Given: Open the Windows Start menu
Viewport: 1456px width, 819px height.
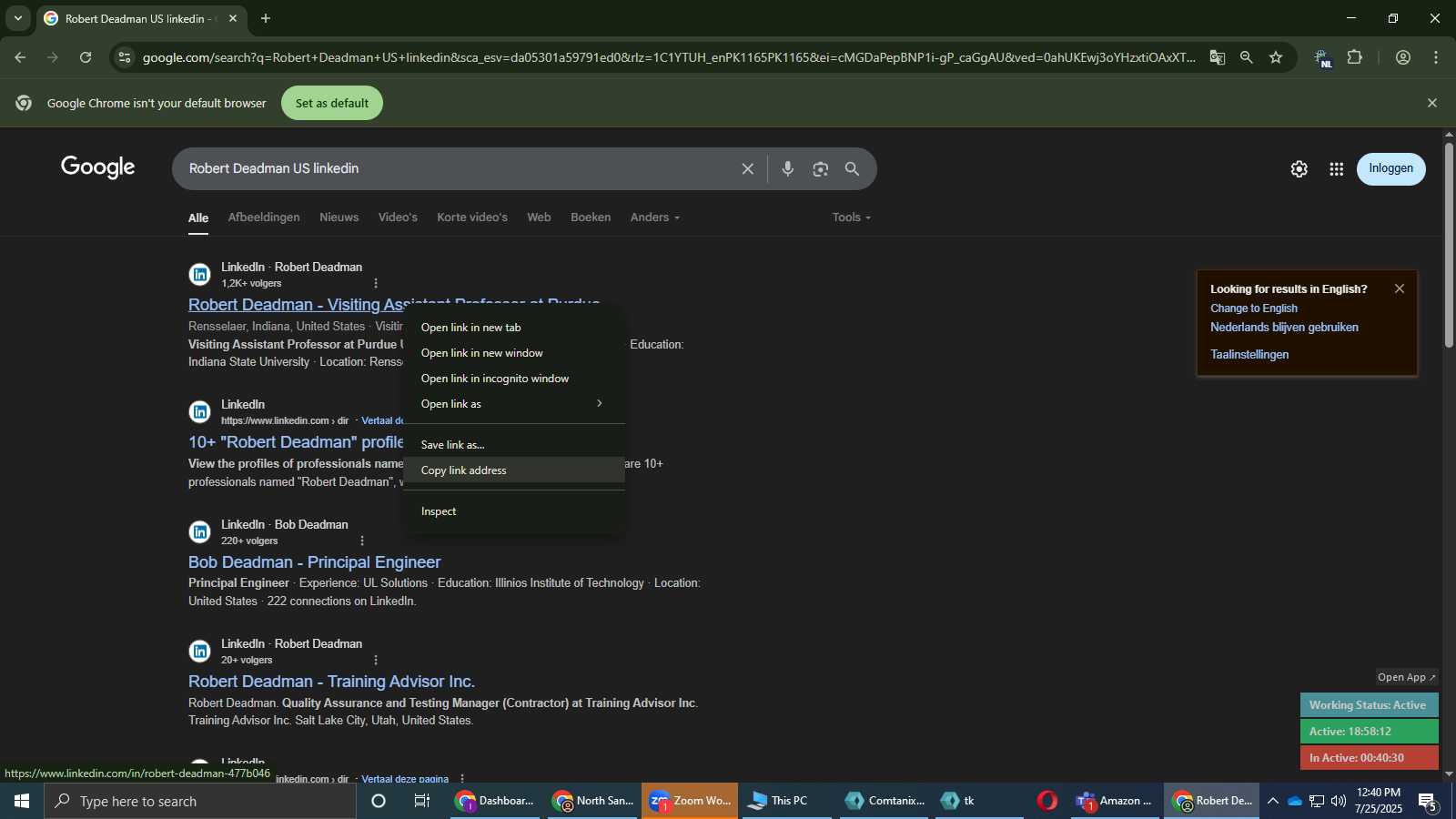Looking at the screenshot, I should 22,801.
